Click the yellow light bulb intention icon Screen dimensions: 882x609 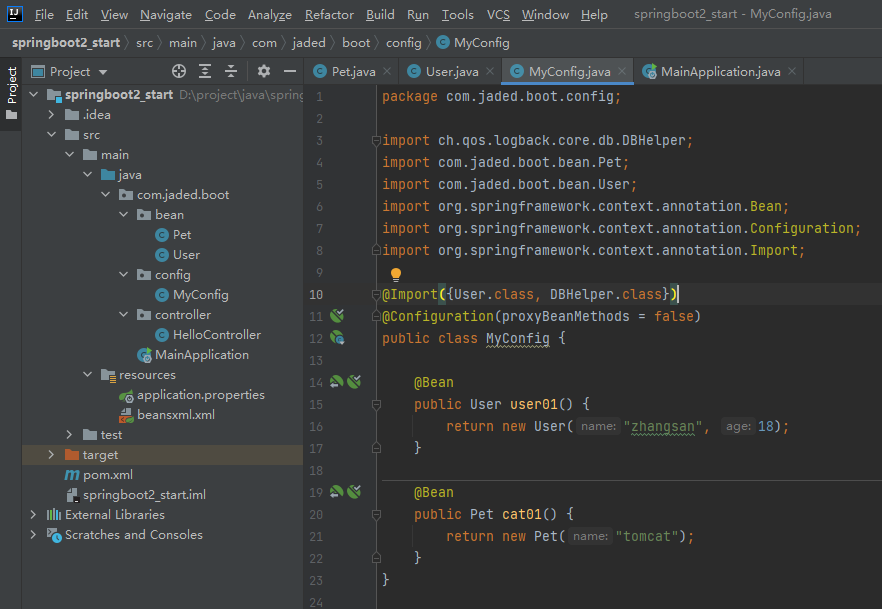tap(395, 274)
